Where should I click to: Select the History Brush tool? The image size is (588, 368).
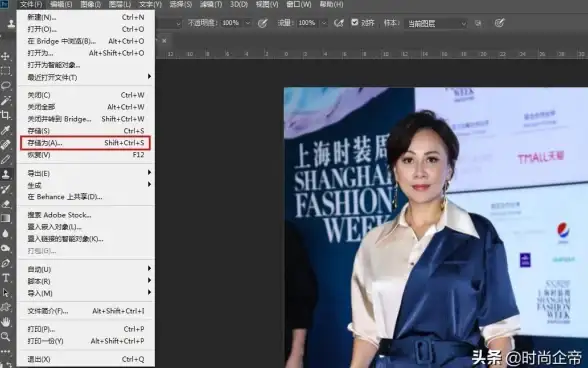(6, 189)
